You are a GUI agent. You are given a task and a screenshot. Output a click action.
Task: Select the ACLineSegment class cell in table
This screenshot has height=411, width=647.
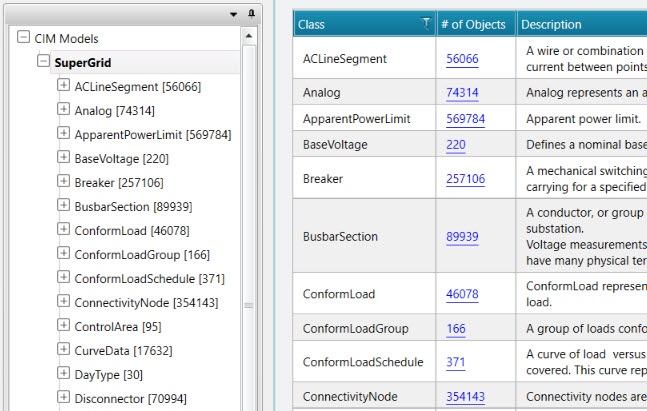point(364,59)
